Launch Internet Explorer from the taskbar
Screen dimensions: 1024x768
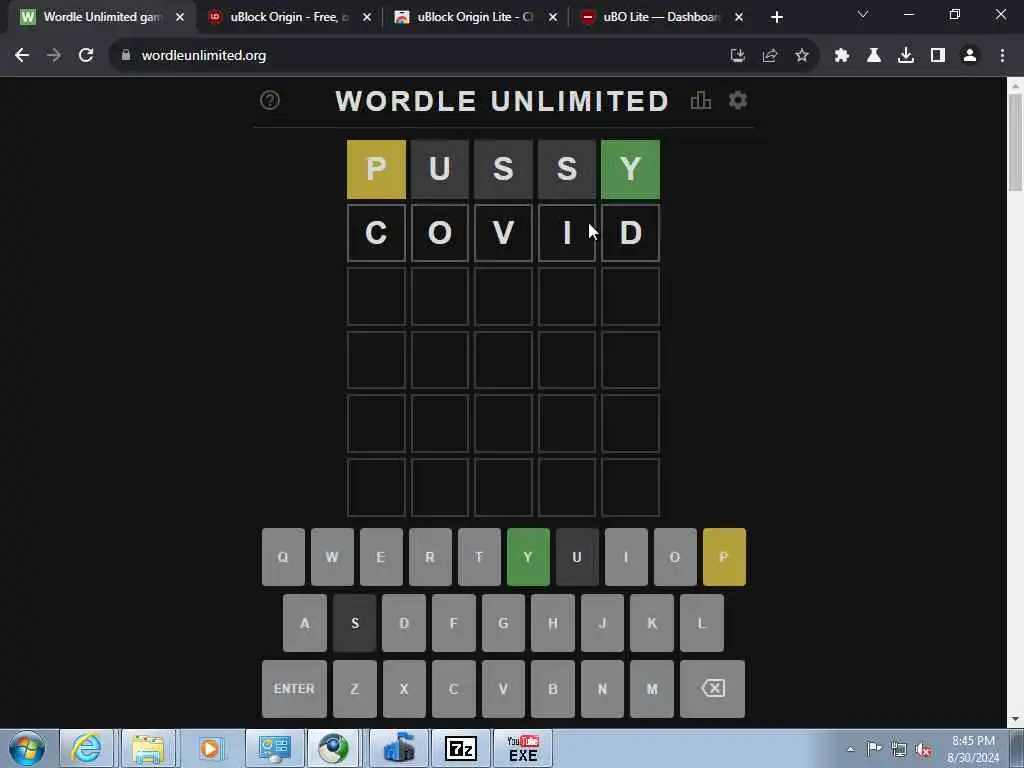click(86, 748)
